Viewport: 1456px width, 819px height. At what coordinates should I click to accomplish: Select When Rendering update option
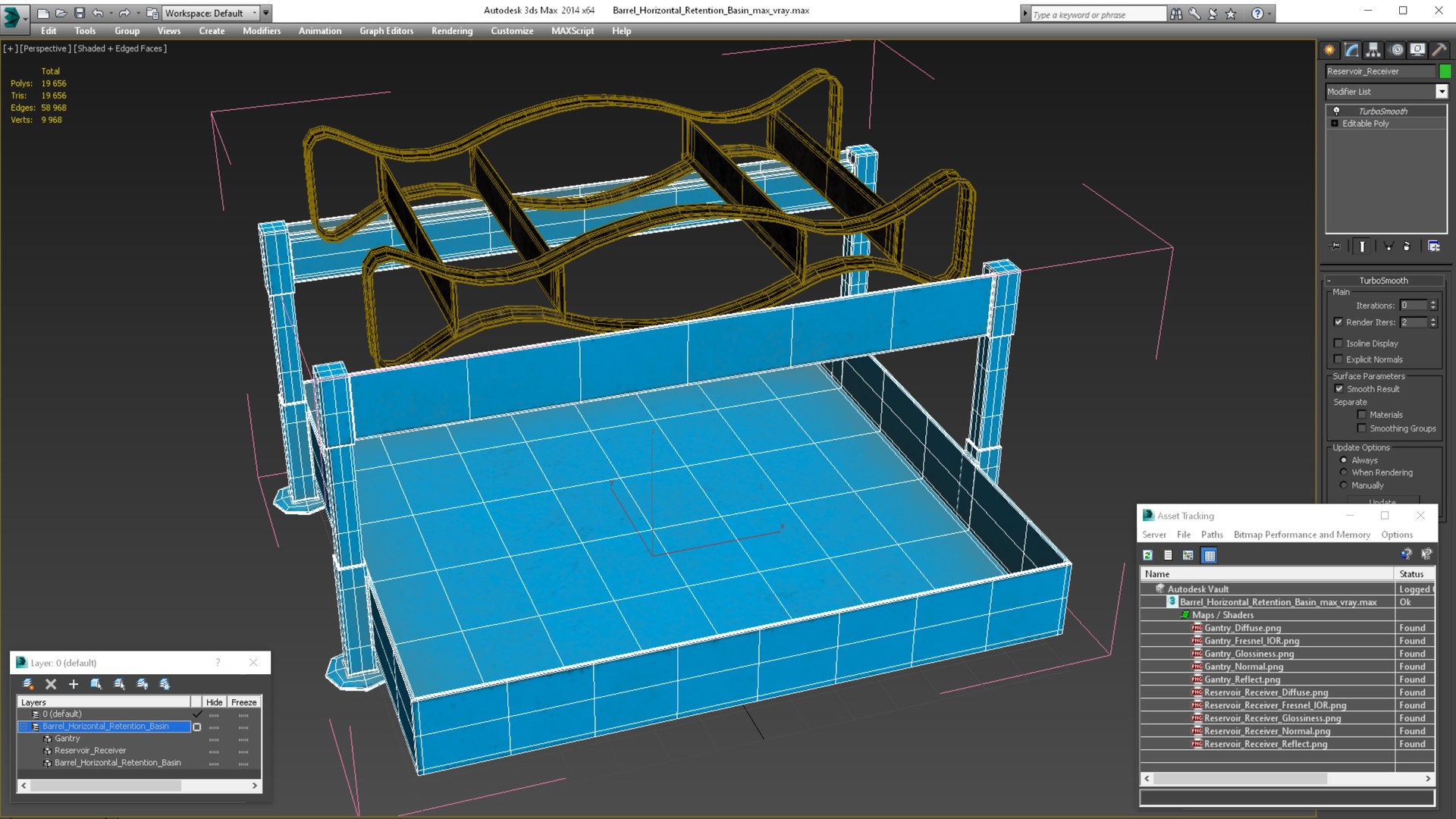1343,472
